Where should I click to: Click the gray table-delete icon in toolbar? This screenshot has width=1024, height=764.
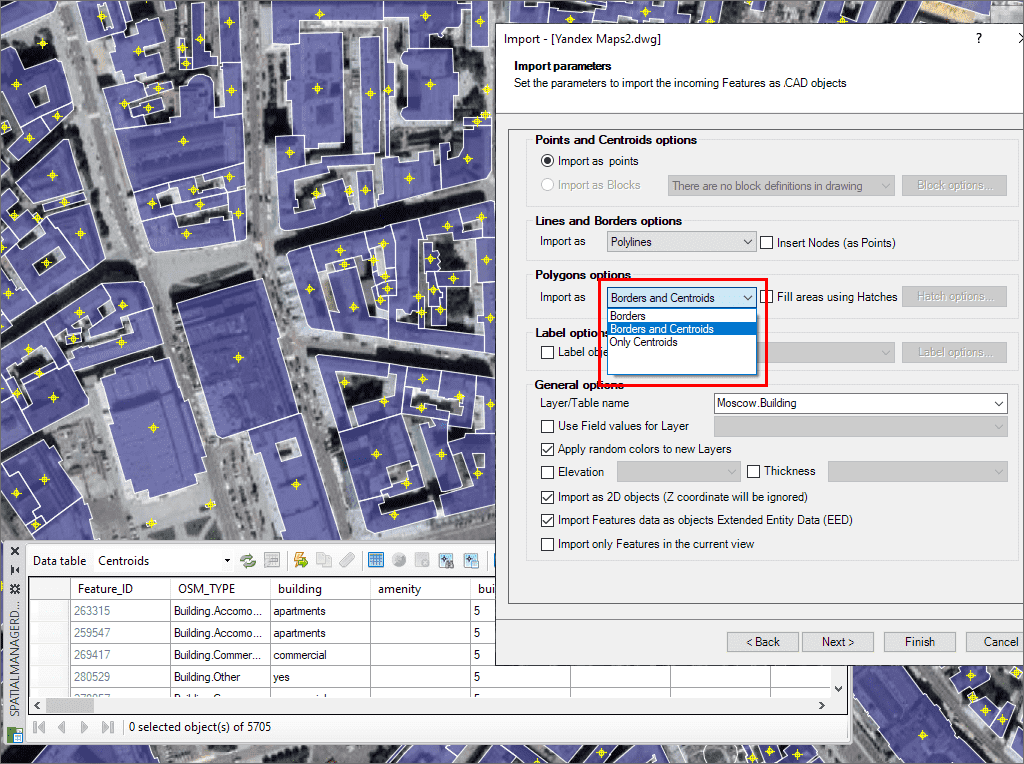422,560
